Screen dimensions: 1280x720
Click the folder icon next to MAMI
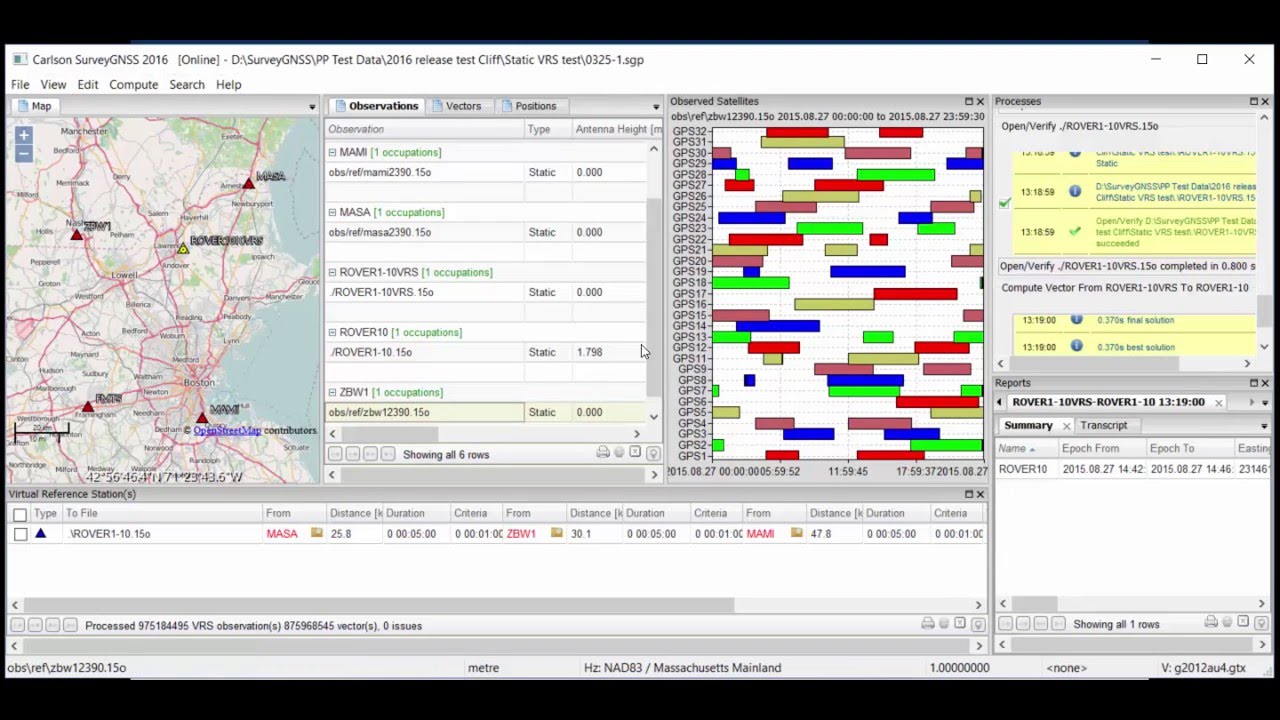click(797, 533)
